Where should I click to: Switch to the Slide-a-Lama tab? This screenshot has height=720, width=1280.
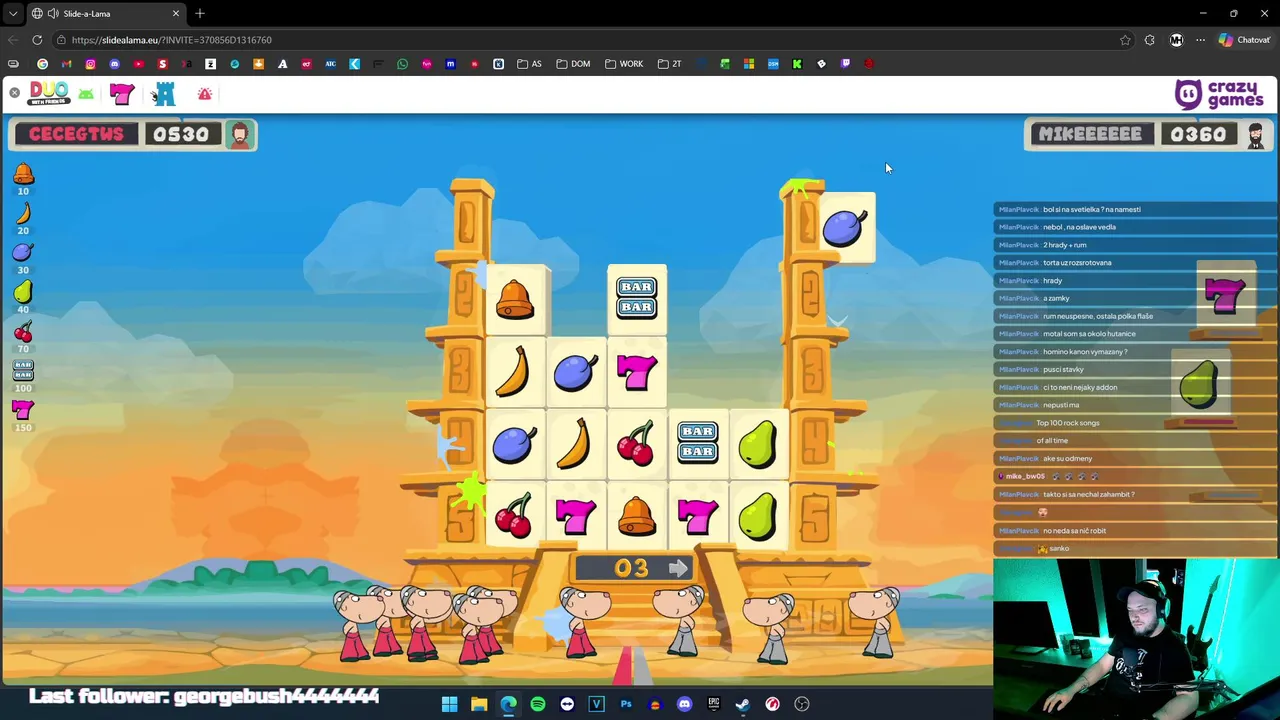click(107, 14)
